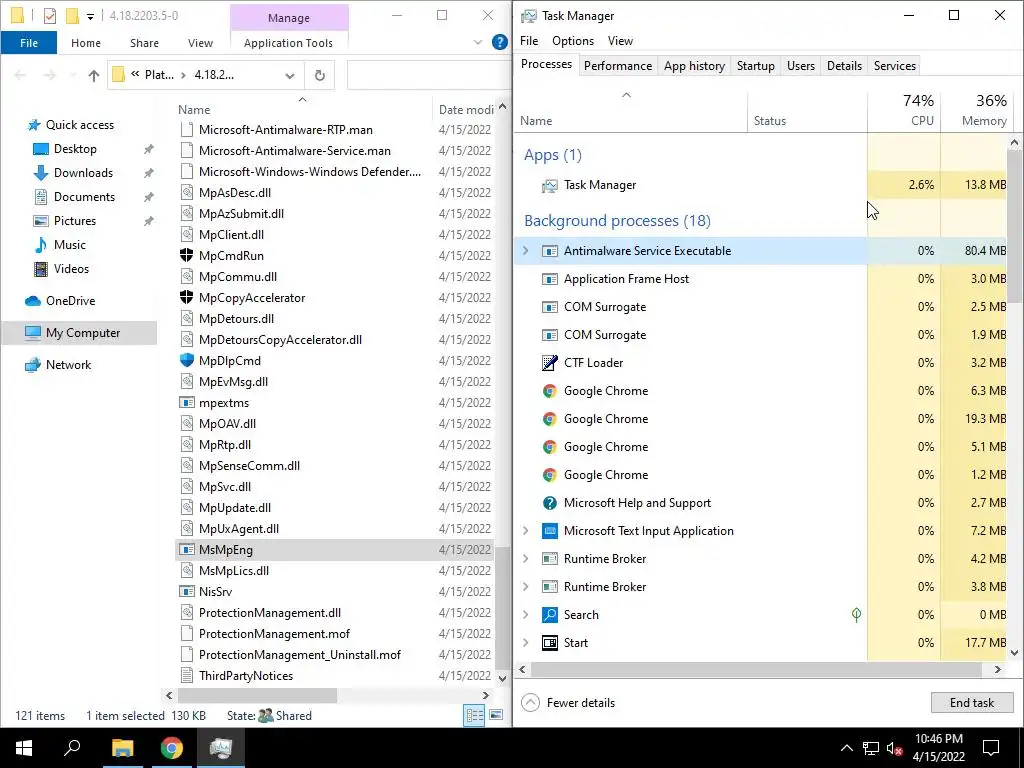The width and height of the screenshot is (1024, 768).
Task: Refresh the folder in File Explorer
Action: click(x=319, y=75)
